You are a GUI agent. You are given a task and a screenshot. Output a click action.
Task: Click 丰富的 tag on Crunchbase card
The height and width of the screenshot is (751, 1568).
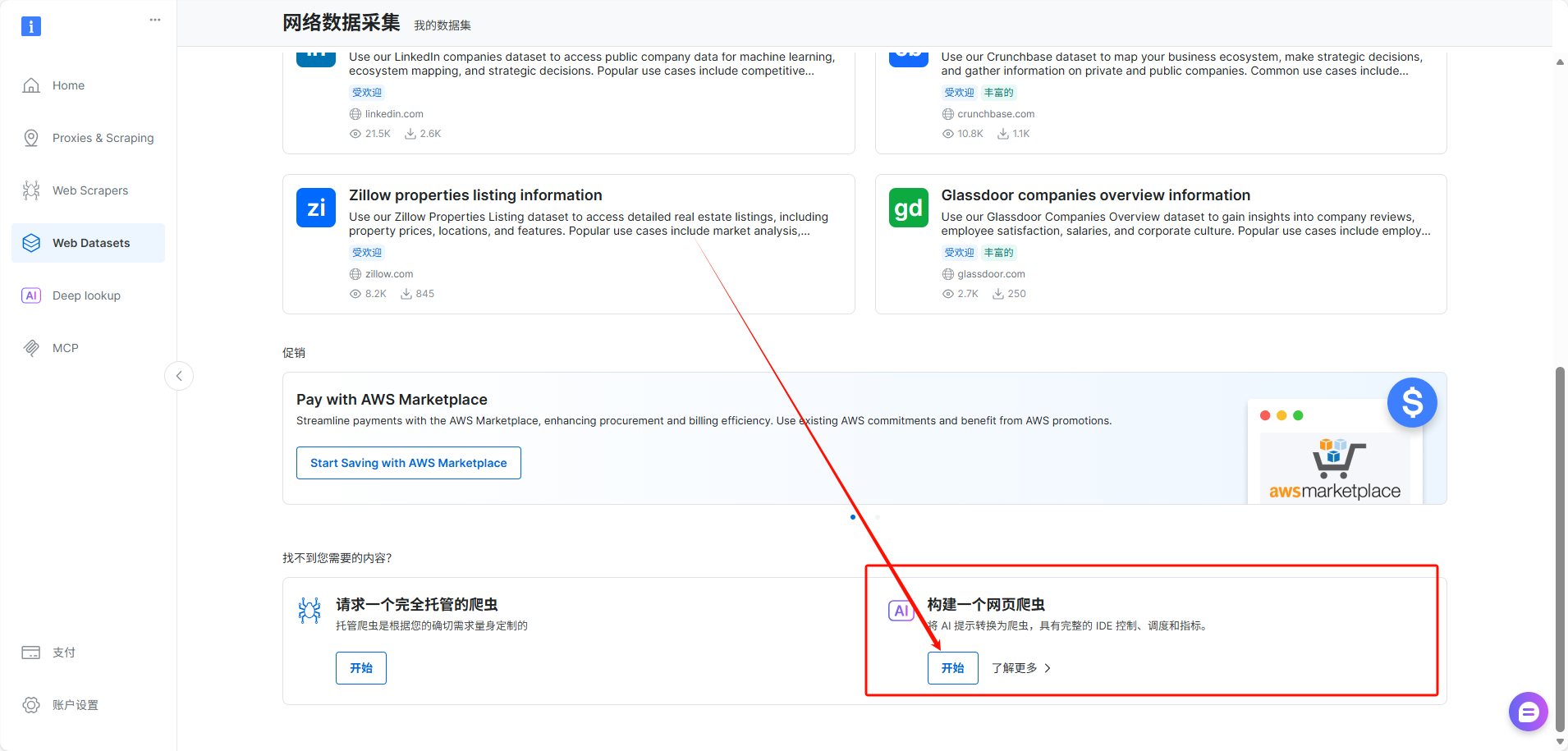click(x=999, y=93)
